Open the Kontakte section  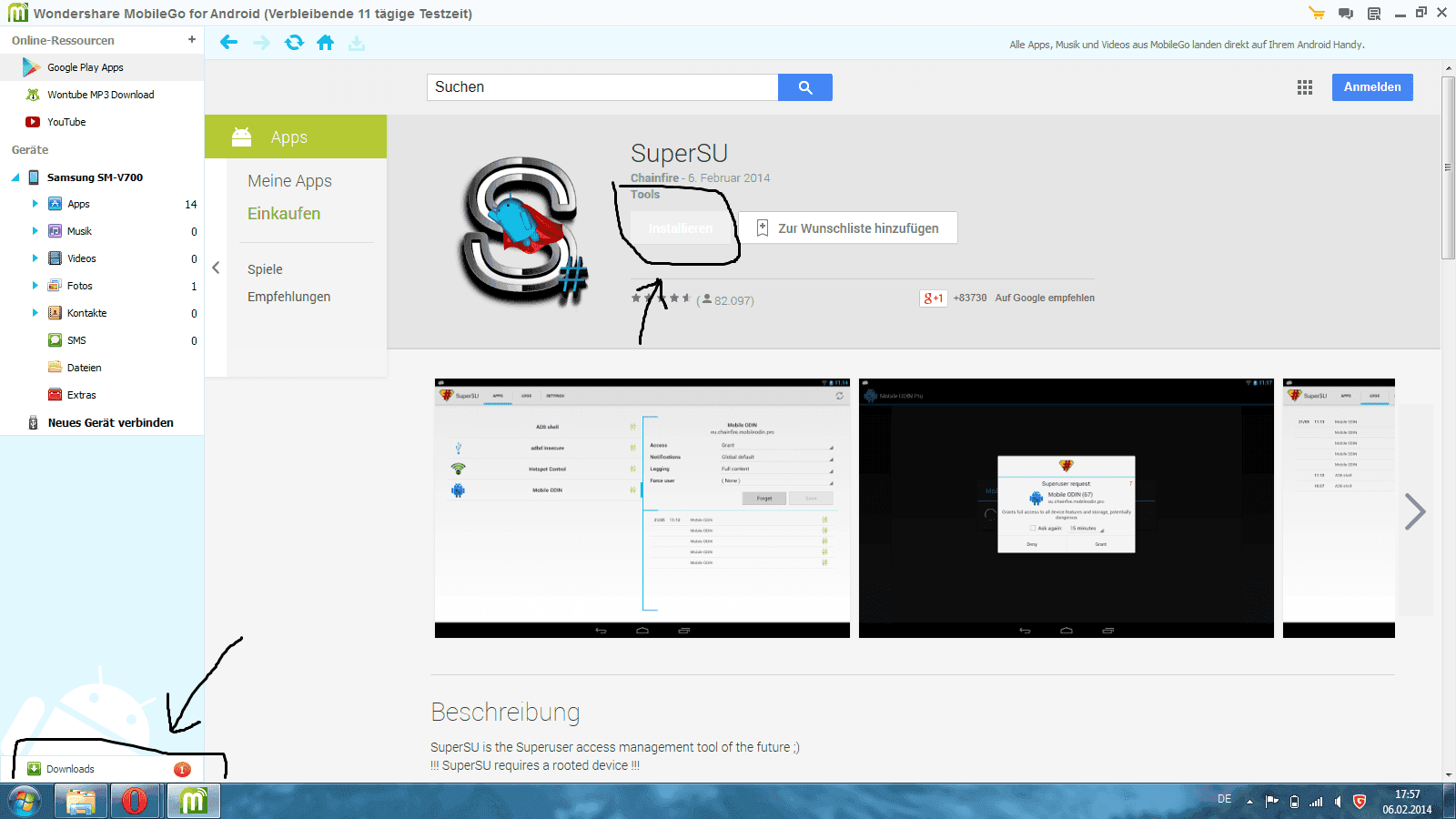pos(86,313)
